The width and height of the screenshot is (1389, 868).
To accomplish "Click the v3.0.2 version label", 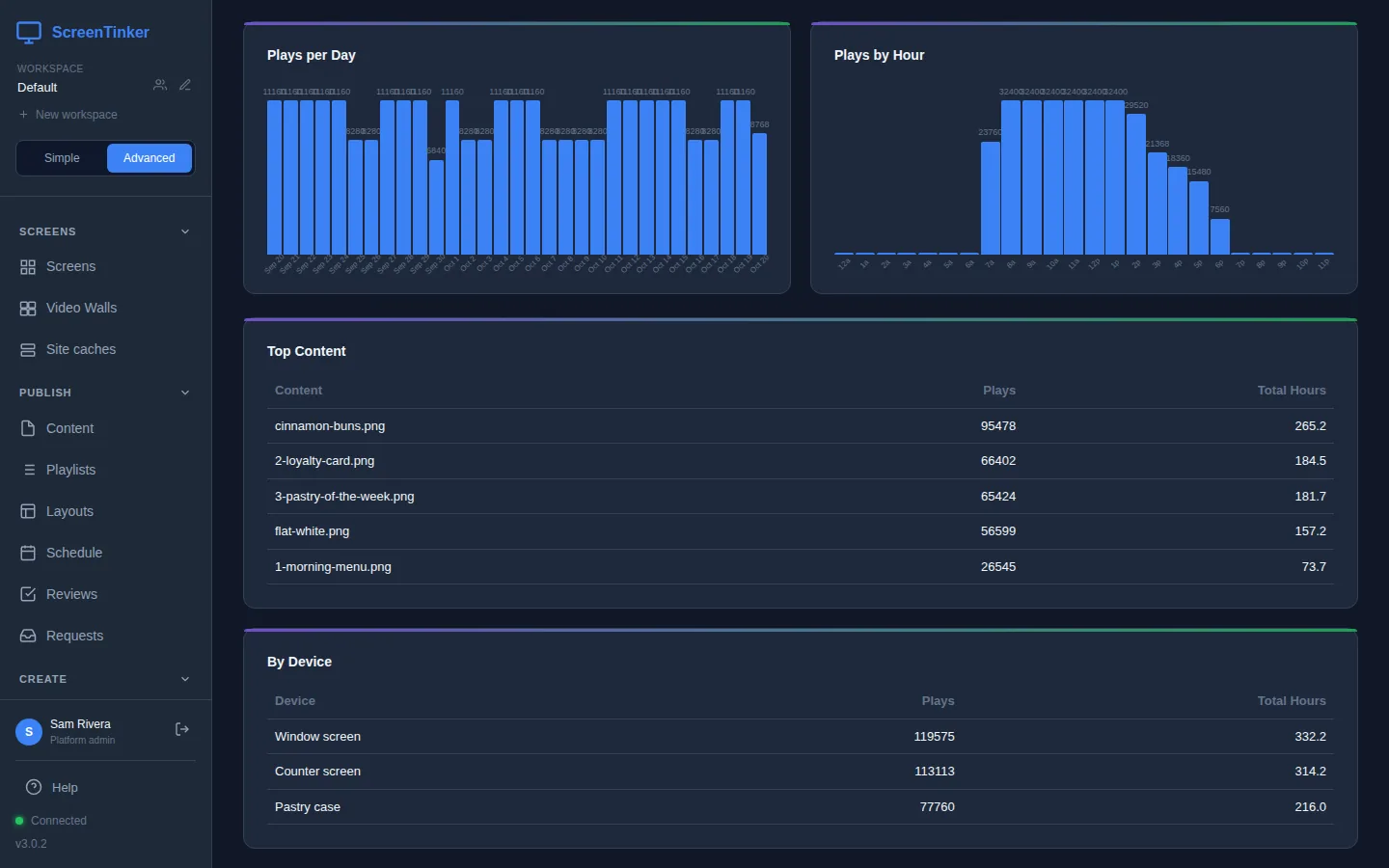I will (x=31, y=844).
